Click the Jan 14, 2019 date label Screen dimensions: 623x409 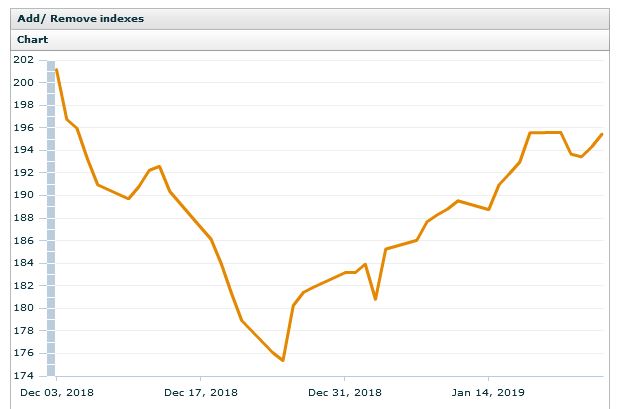tap(488, 393)
